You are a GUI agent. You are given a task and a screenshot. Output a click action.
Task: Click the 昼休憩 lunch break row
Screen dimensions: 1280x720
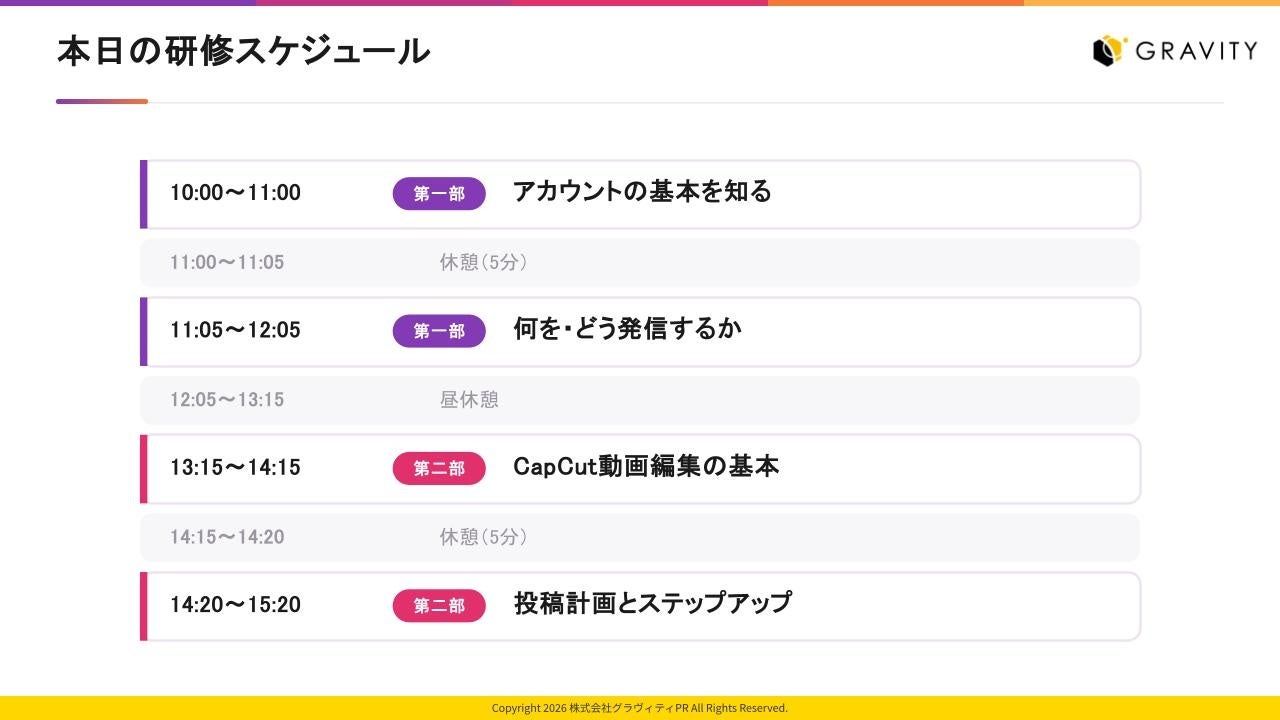(x=640, y=400)
